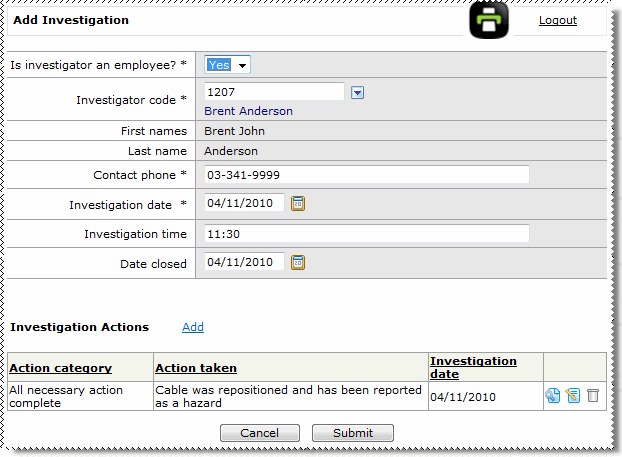Viewport: 622px width, 457px height.
Task: Edit the investigation action row
Action: (573, 396)
